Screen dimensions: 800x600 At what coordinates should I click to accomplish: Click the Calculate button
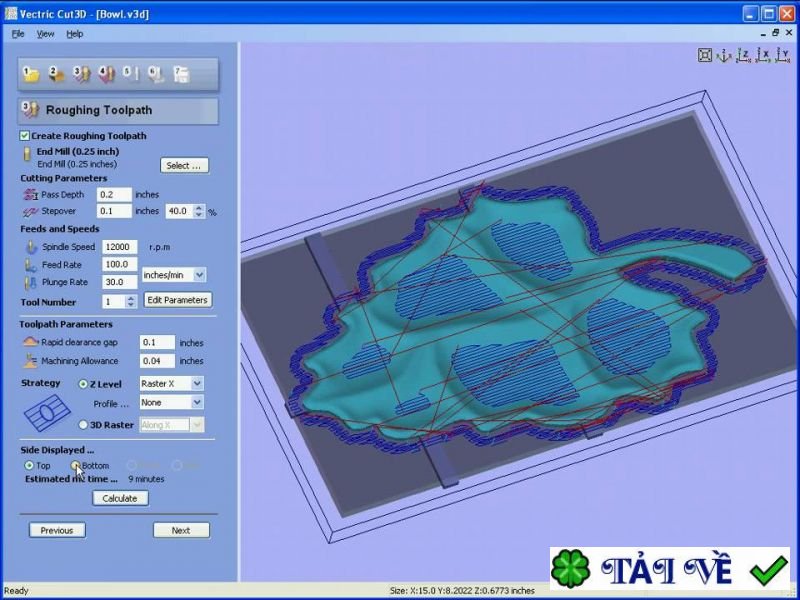tap(119, 498)
